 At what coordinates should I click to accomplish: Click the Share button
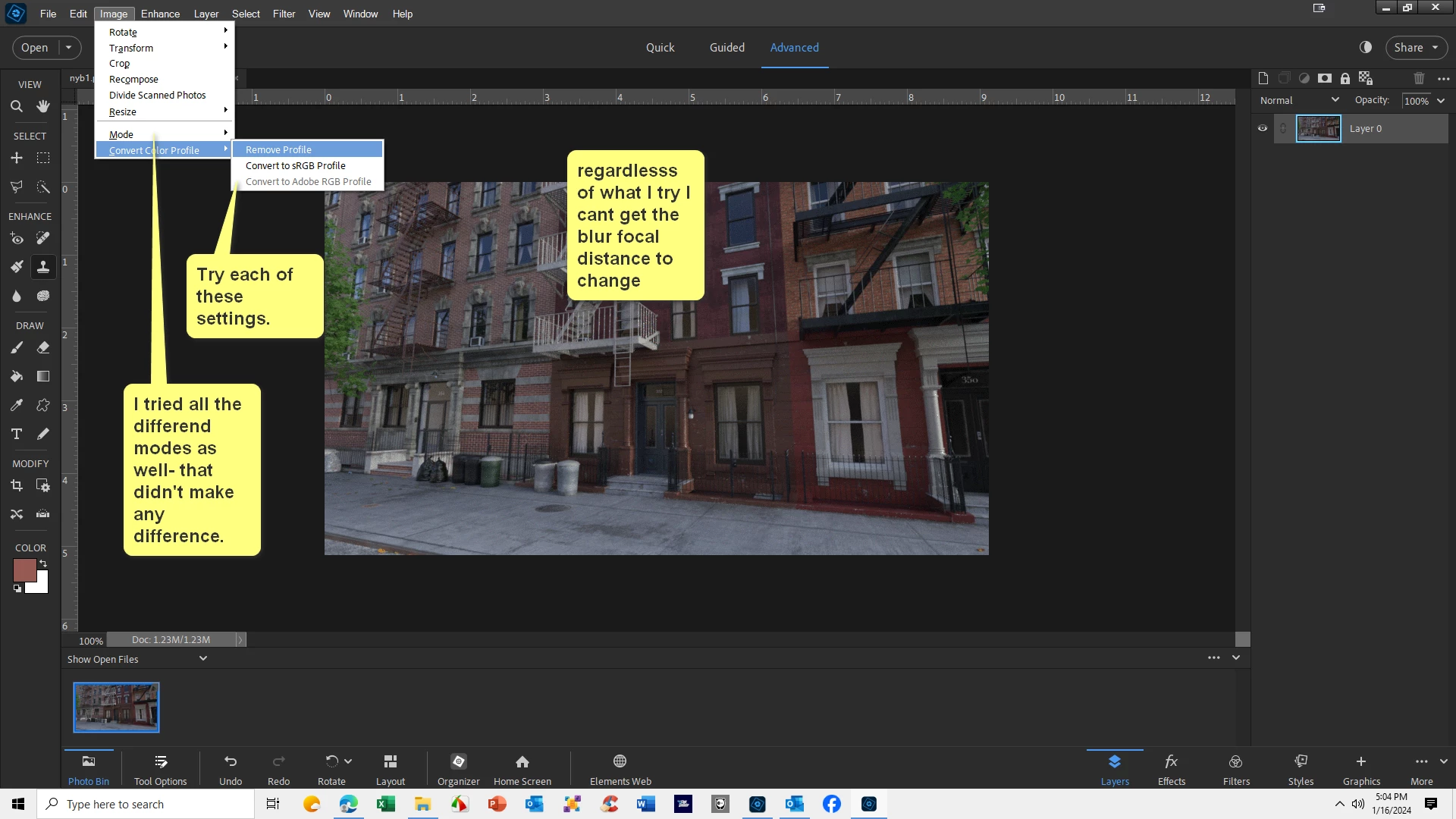tap(1415, 47)
